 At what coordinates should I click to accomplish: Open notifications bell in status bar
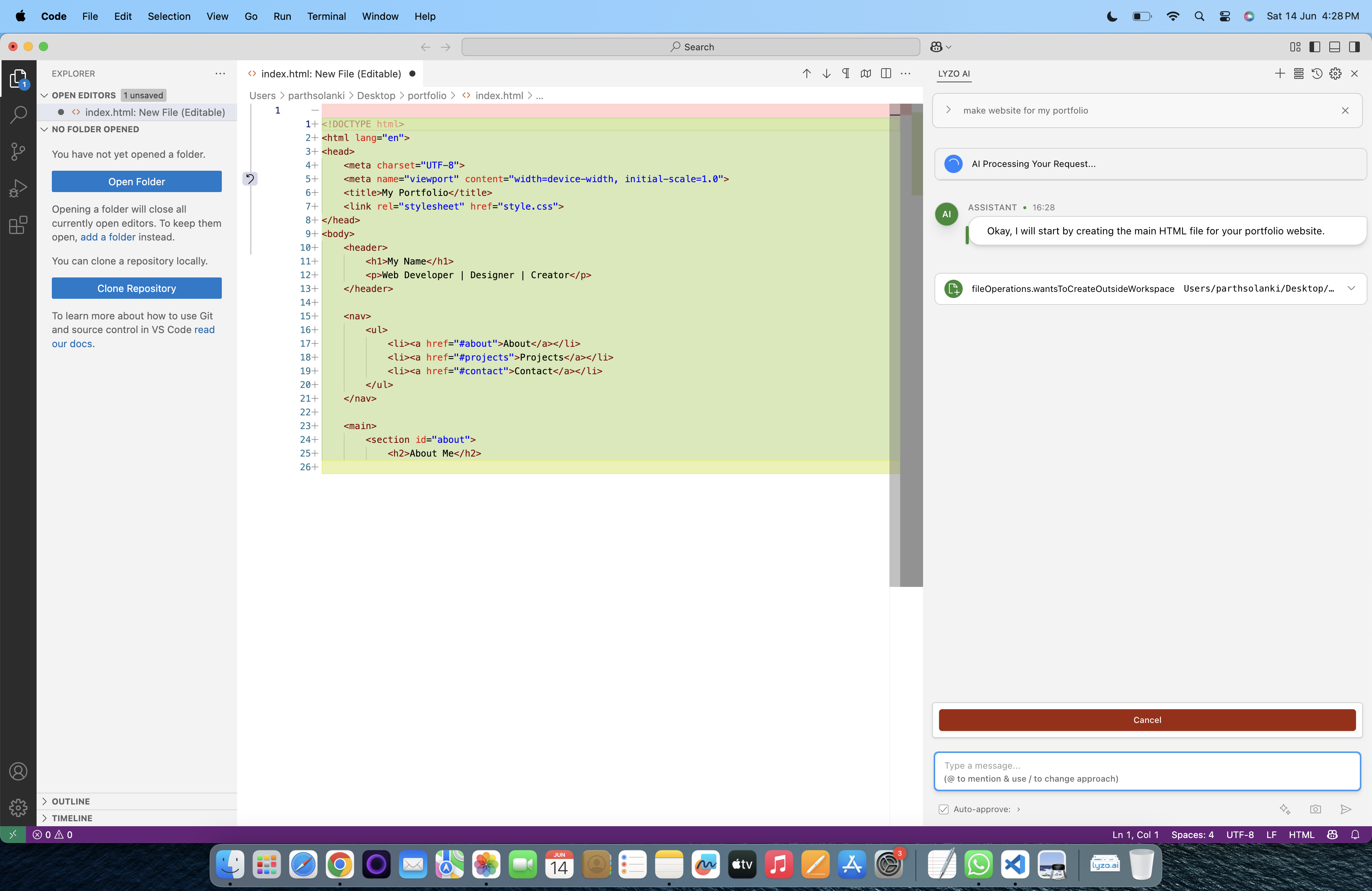point(1355,835)
